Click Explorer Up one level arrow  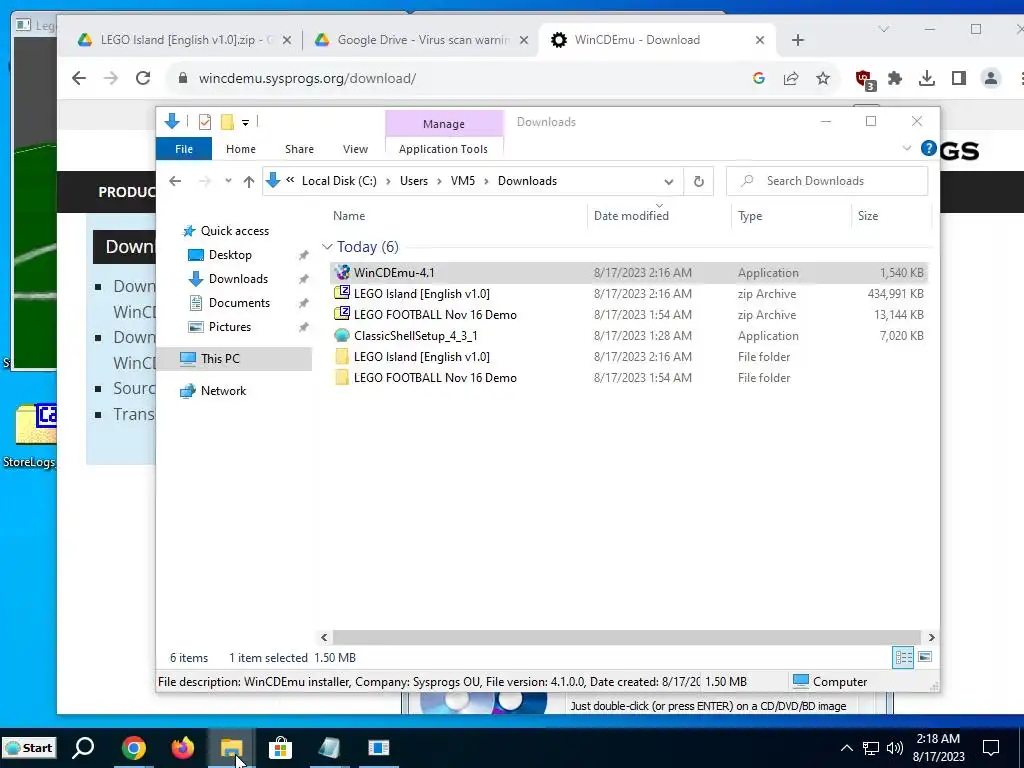(249, 181)
